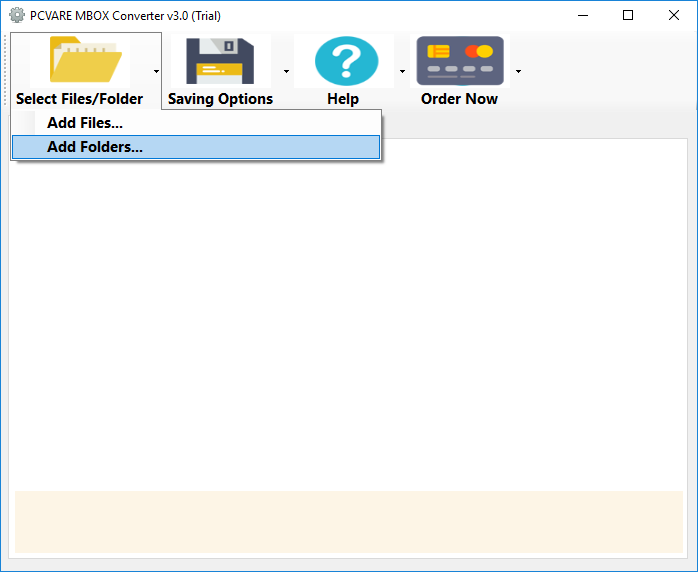698x572 pixels.
Task: Click the Order Now credit card icon
Action: (460, 61)
